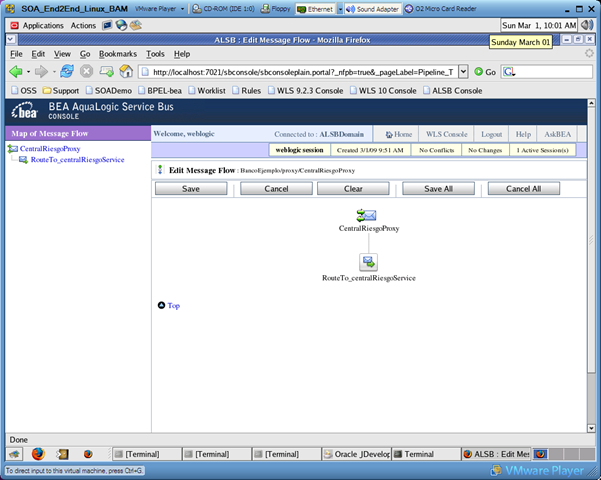Click the Sound Adapter device button

click(373, 9)
